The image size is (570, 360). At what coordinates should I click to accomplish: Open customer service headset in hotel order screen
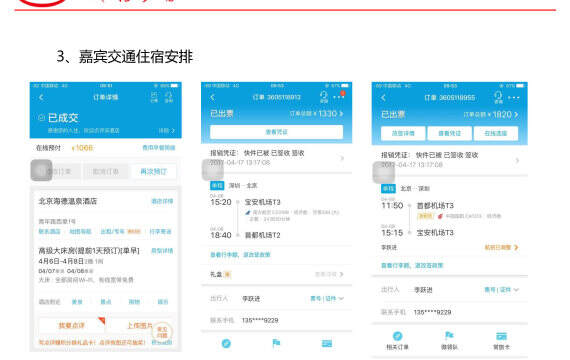pos(169,97)
